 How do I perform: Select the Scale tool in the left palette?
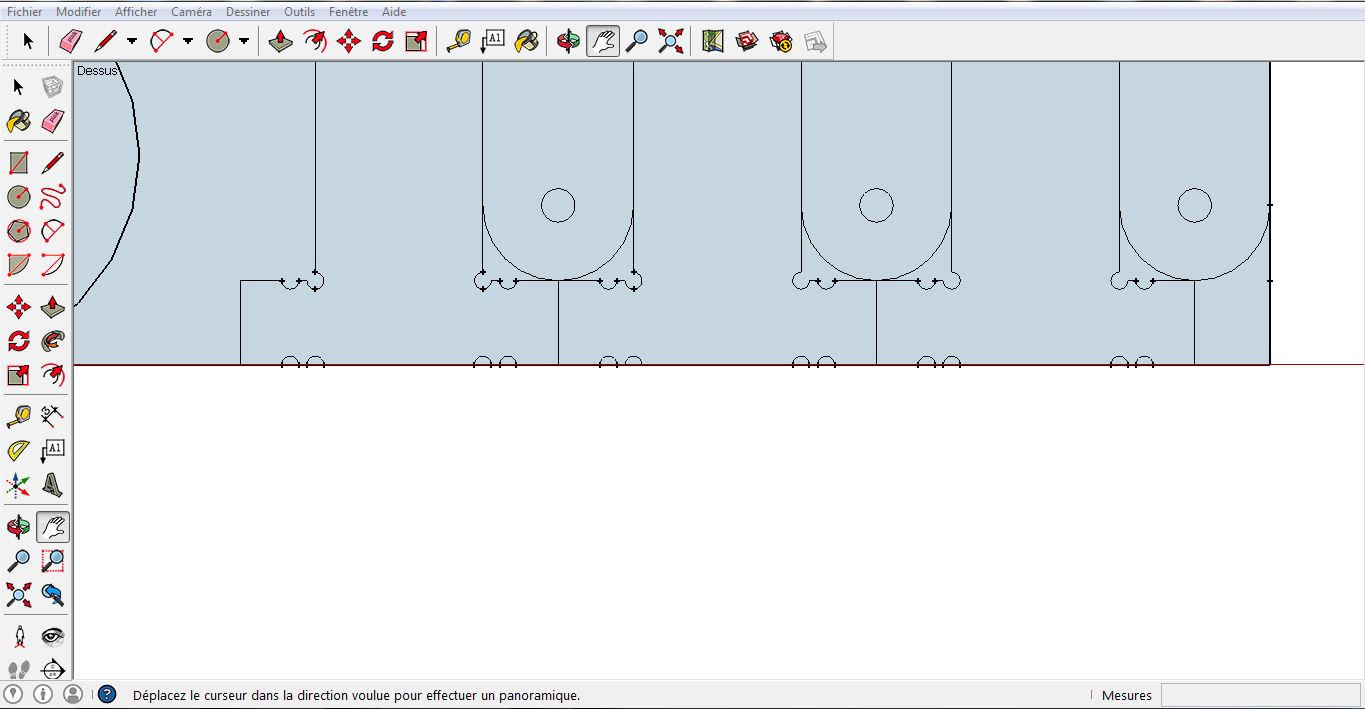click(19, 375)
